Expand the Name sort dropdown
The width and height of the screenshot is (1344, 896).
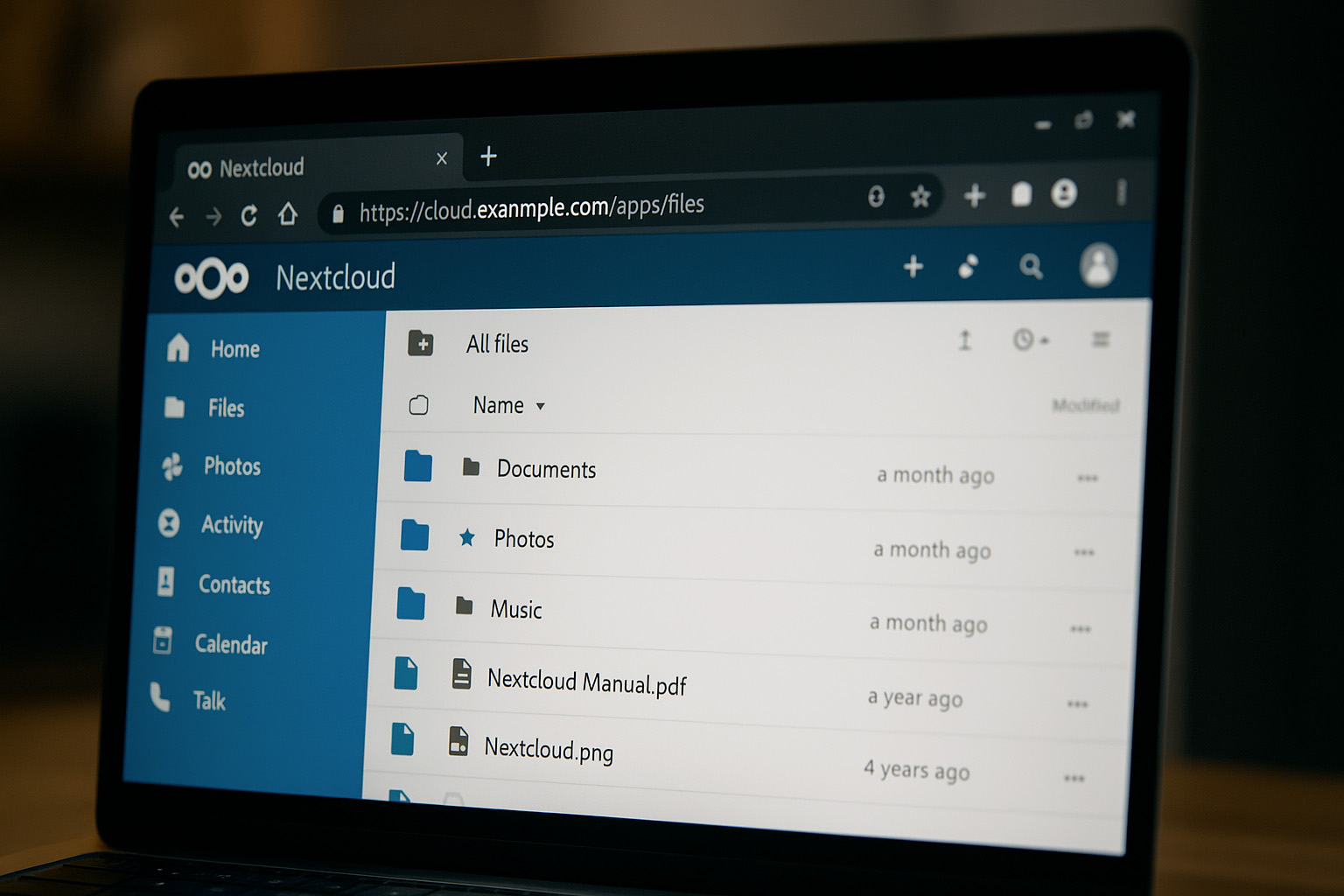pos(540,406)
